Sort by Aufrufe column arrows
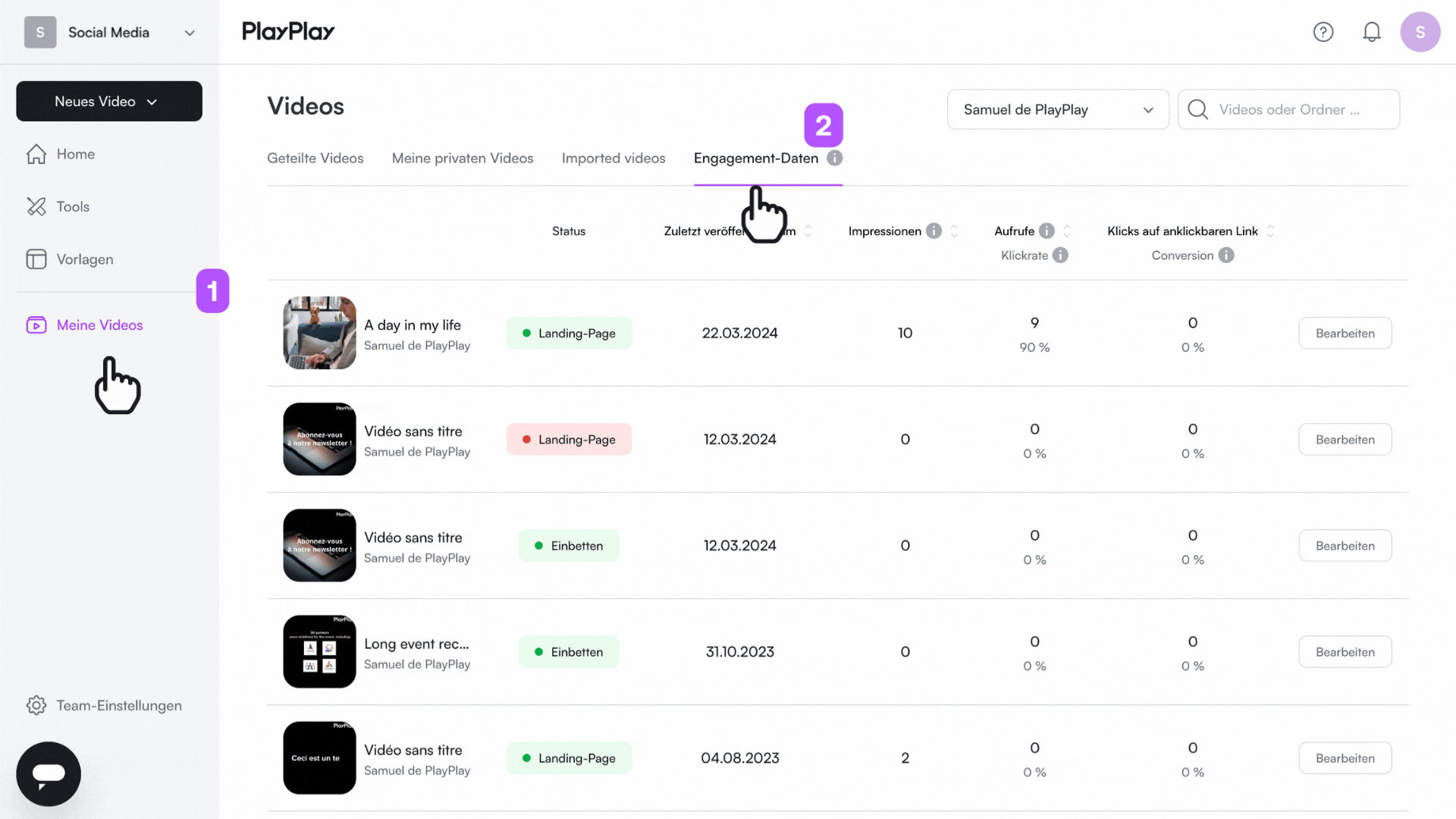This screenshot has width=1456, height=819. [1067, 231]
